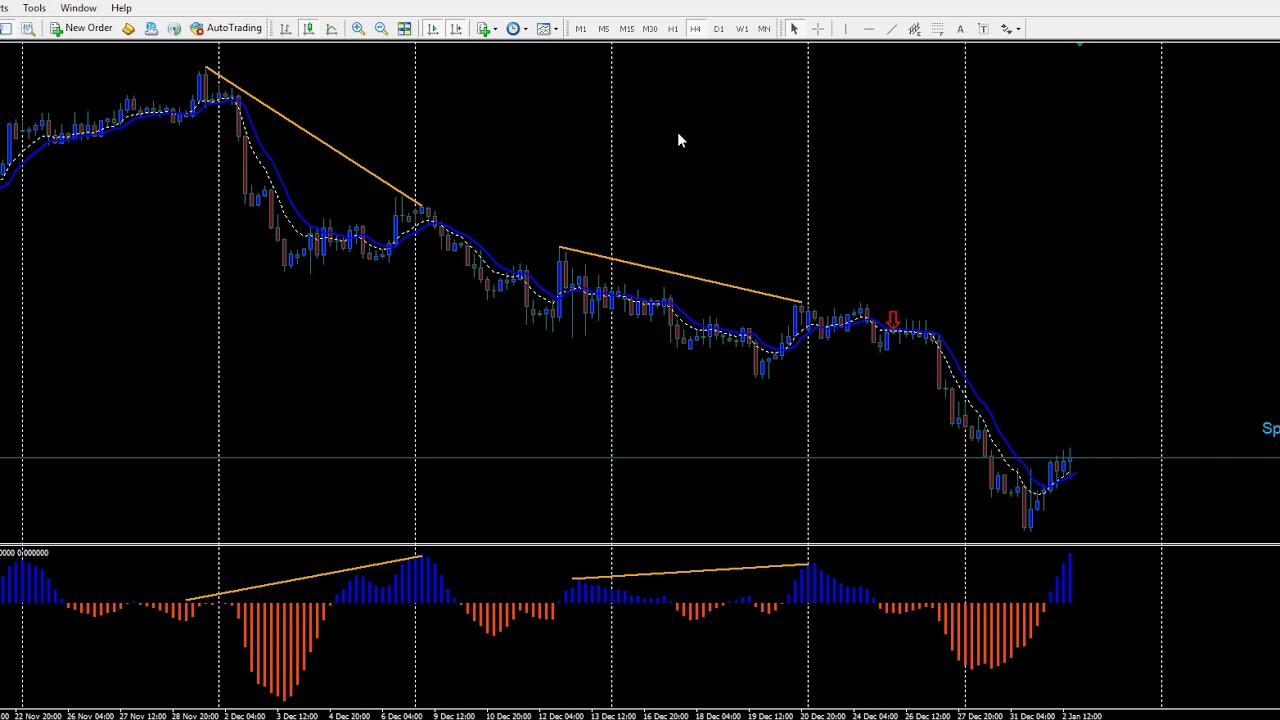
Task: Select the Cursor arrow tool
Action: pyautogui.click(x=794, y=28)
